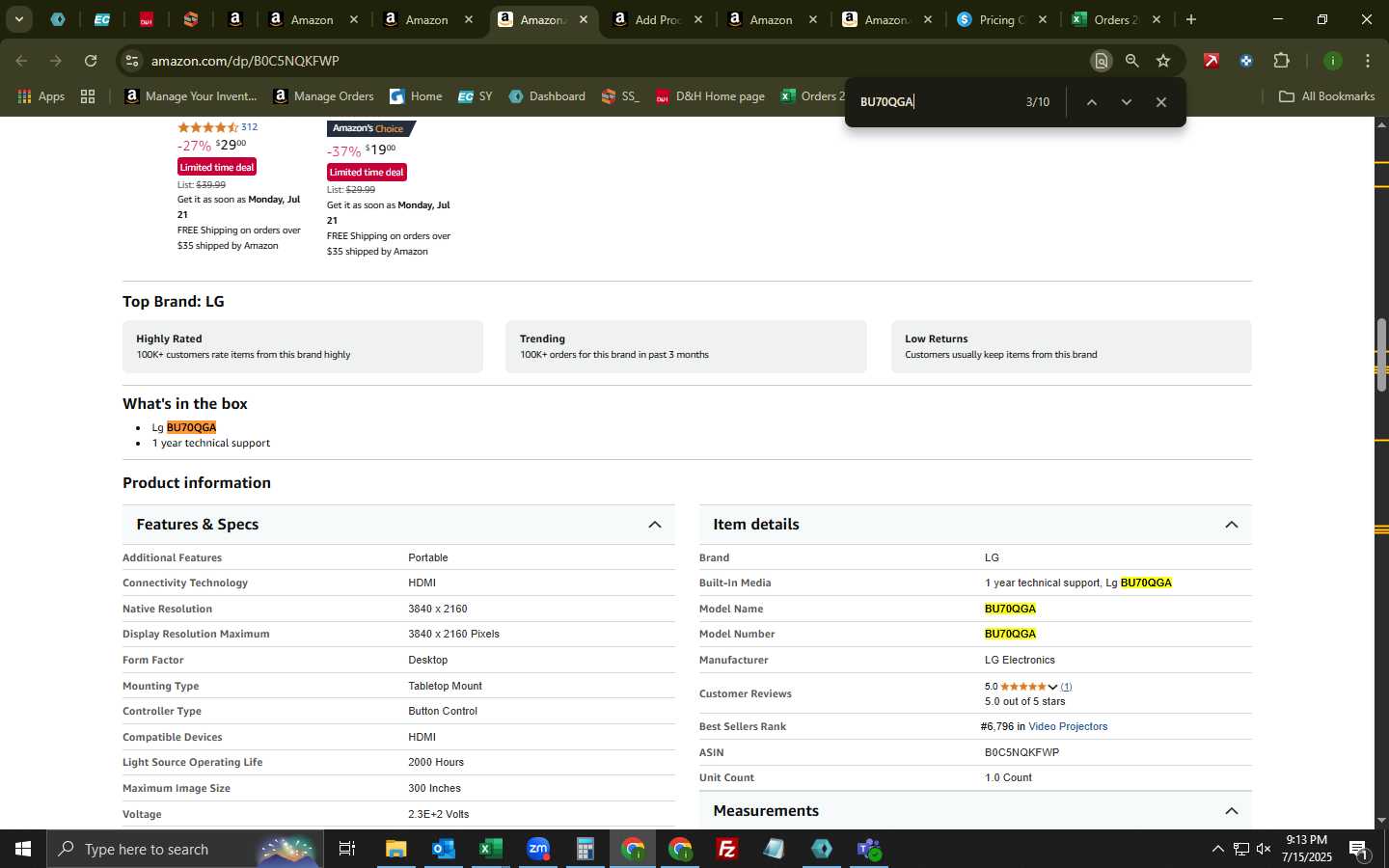This screenshot has height=868, width=1389.
Task: Bookmark this page with star icon
Action: (1163, 61)
